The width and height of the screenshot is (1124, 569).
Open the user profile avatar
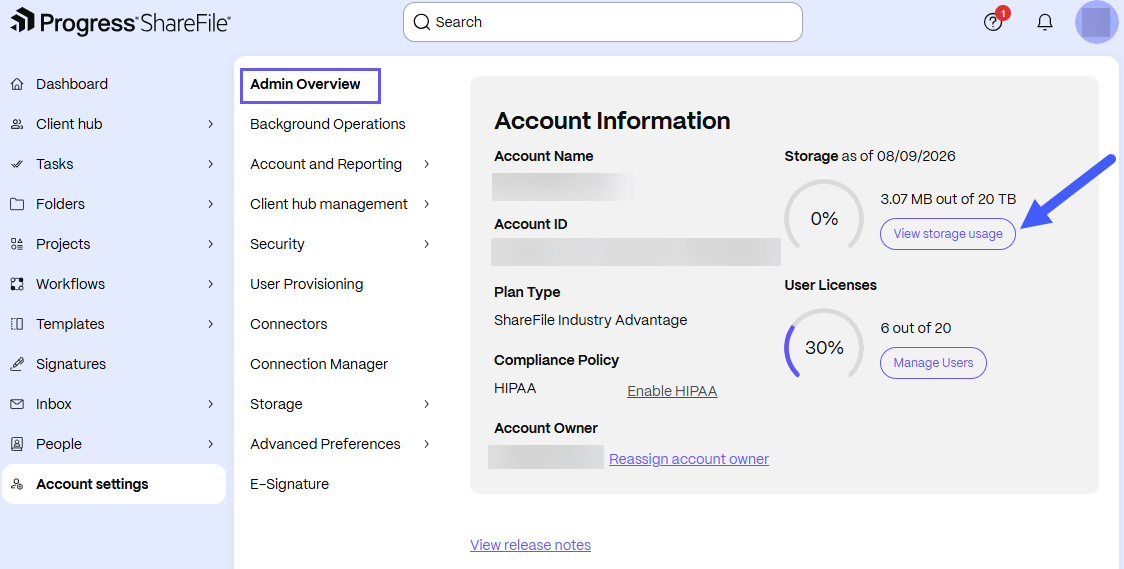(1097, 22)
